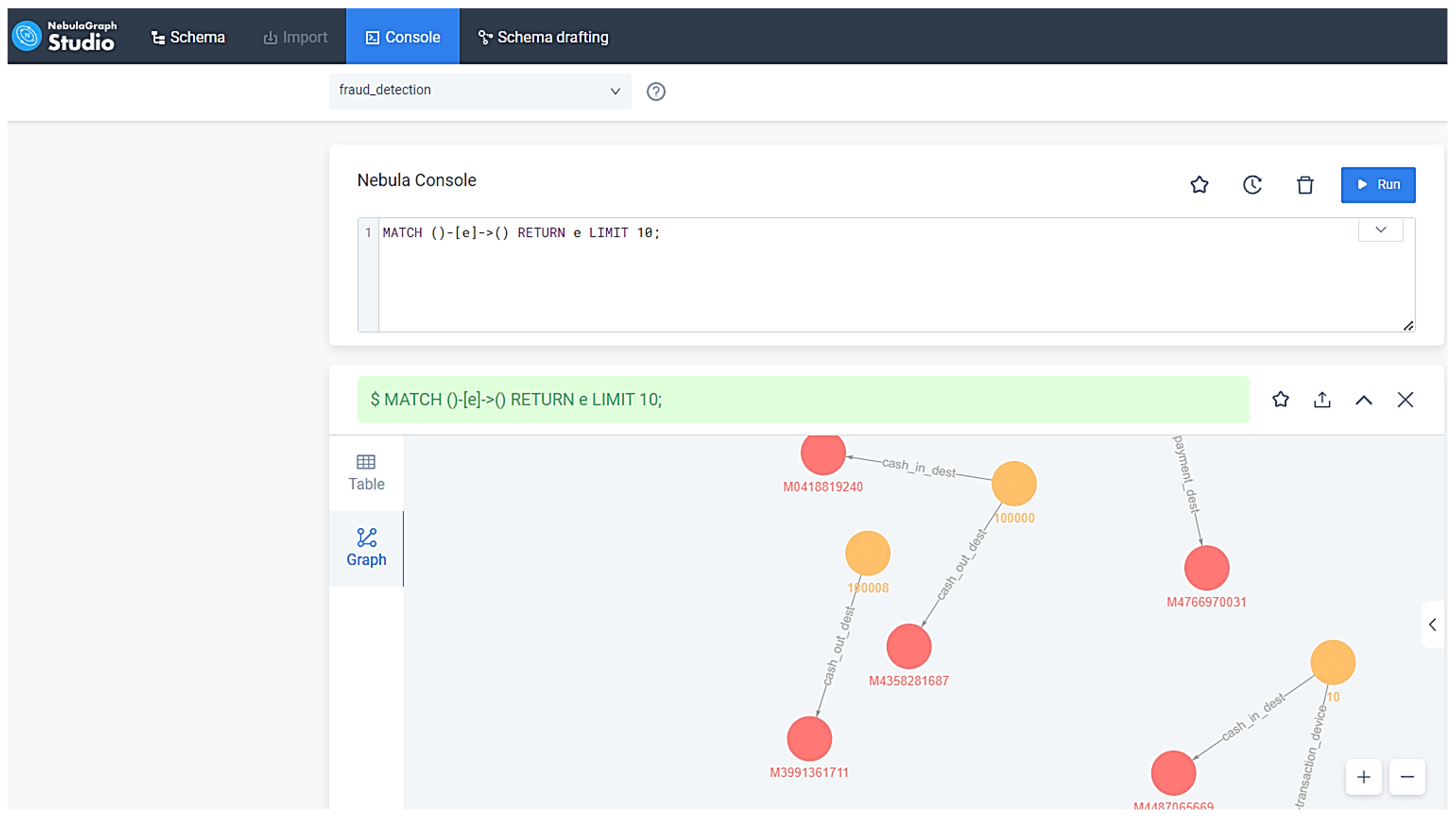1456x819 pixels.
Task: Close the query result panel
Action: coord(1405,400)
